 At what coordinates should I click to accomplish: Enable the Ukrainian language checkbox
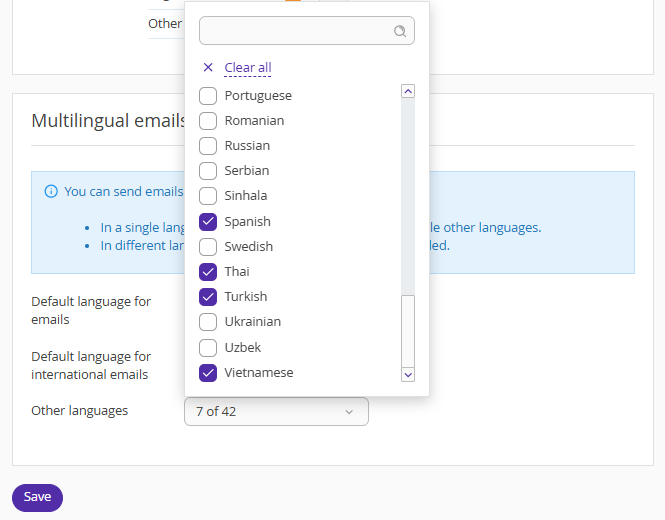tap(208, 322)
